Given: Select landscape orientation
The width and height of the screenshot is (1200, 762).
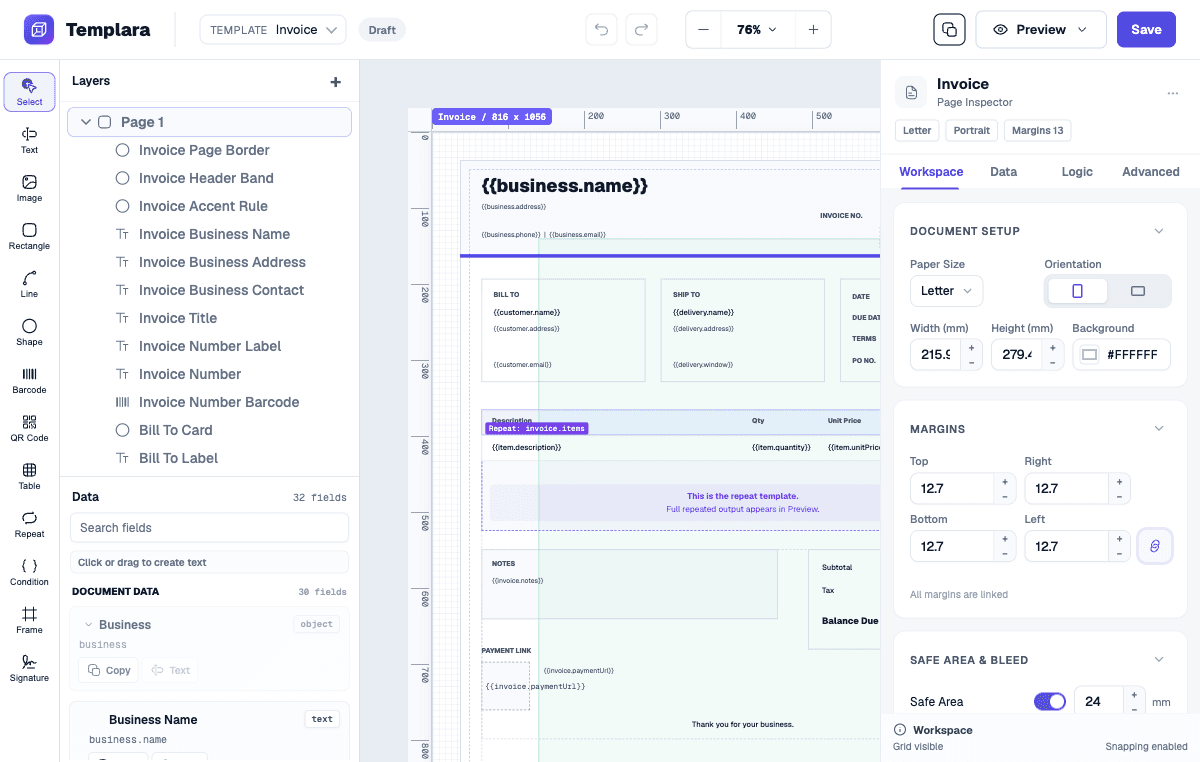Looking at the screenshot, I should [1138, 291].
